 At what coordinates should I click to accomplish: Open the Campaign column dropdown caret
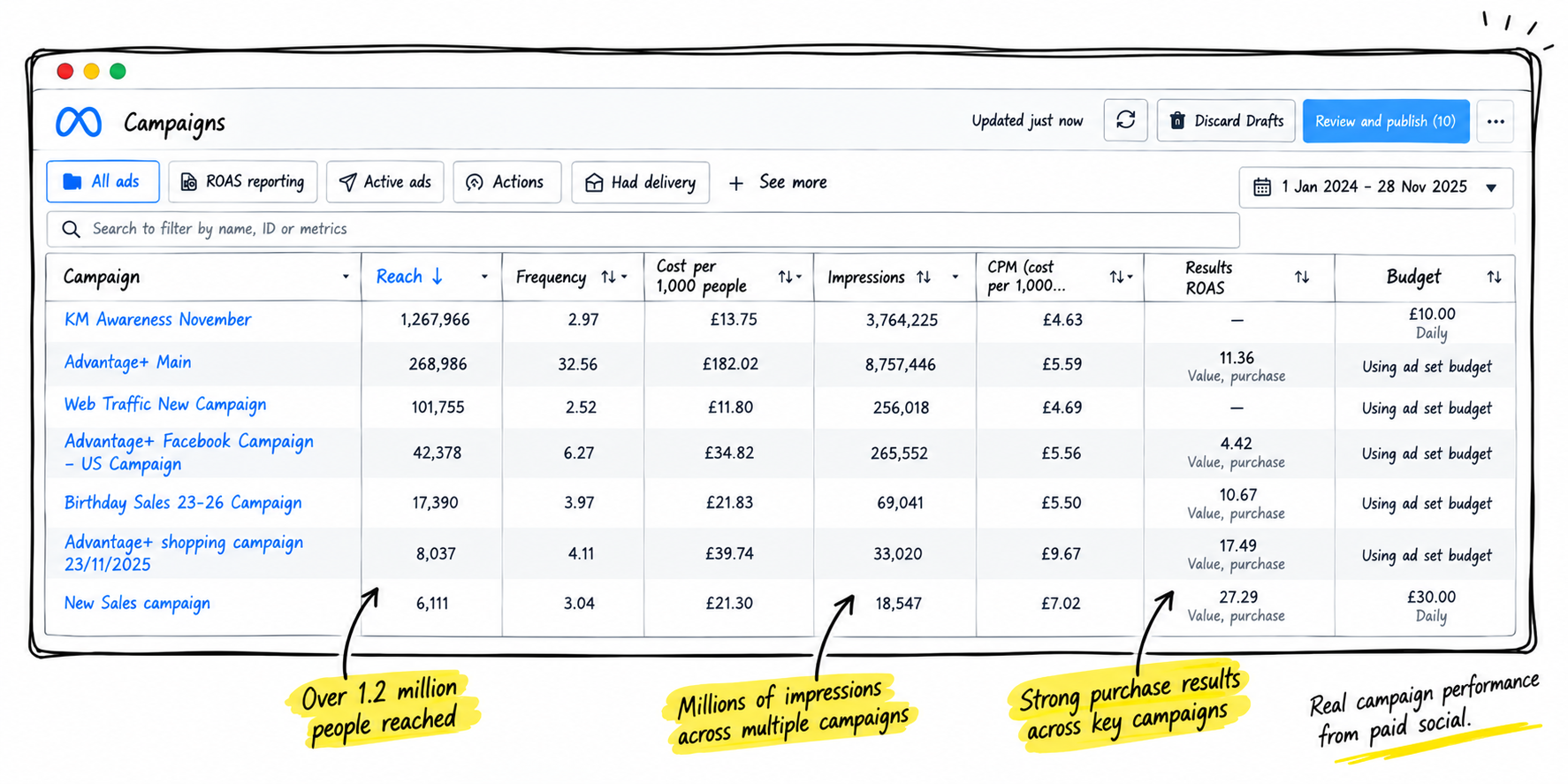tap(346, 278)
